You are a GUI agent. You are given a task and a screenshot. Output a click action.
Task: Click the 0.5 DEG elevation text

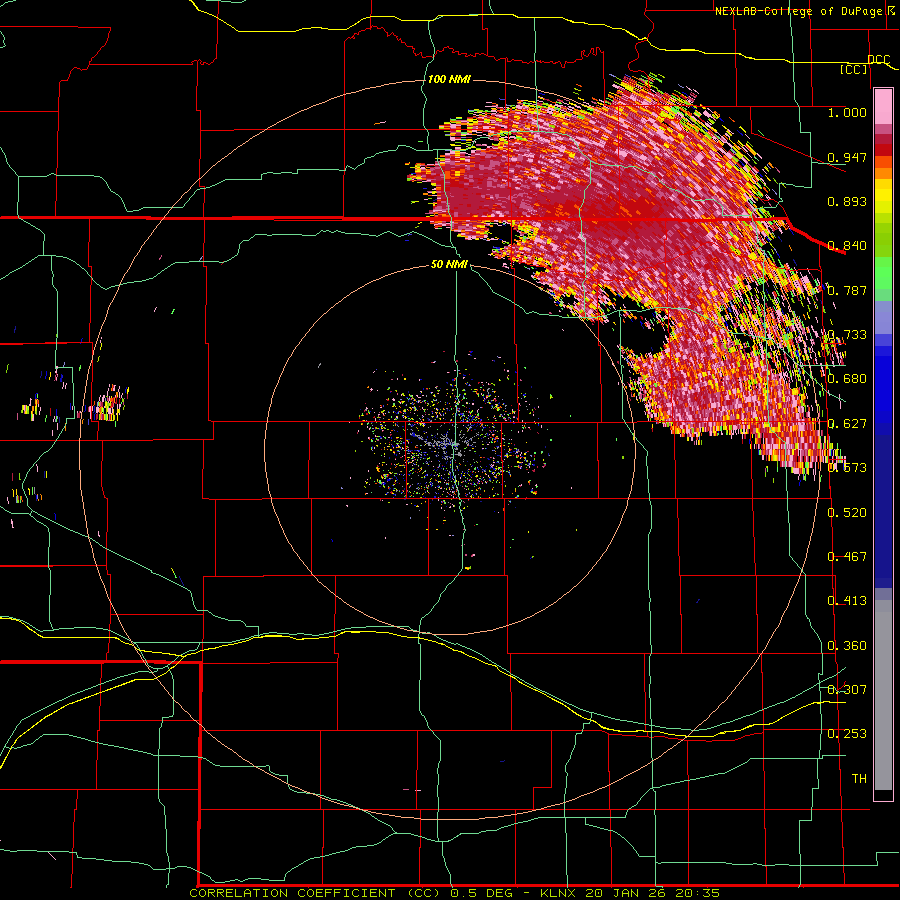click(x=482, y=893)
